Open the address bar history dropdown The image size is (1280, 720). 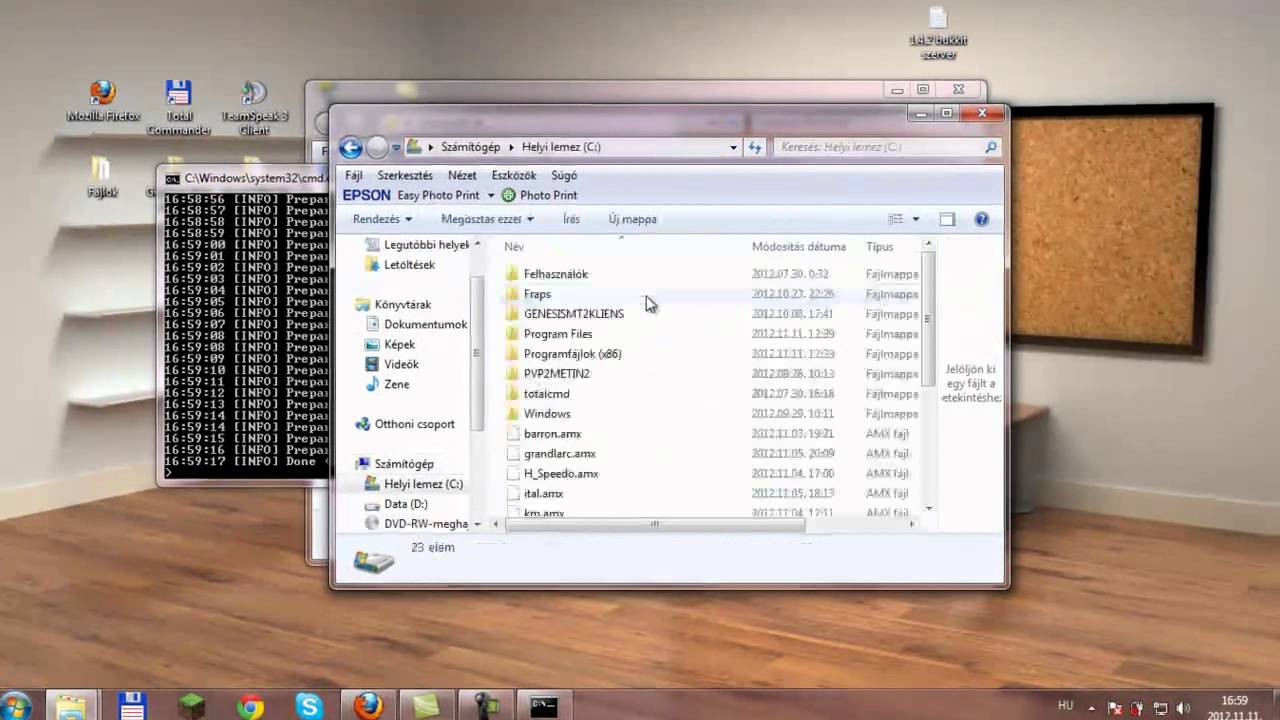(733, 147)
